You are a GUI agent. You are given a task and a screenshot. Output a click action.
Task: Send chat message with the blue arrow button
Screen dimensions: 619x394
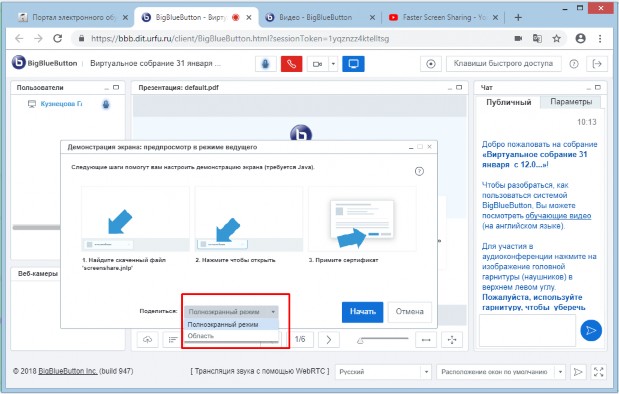point(591,330)
